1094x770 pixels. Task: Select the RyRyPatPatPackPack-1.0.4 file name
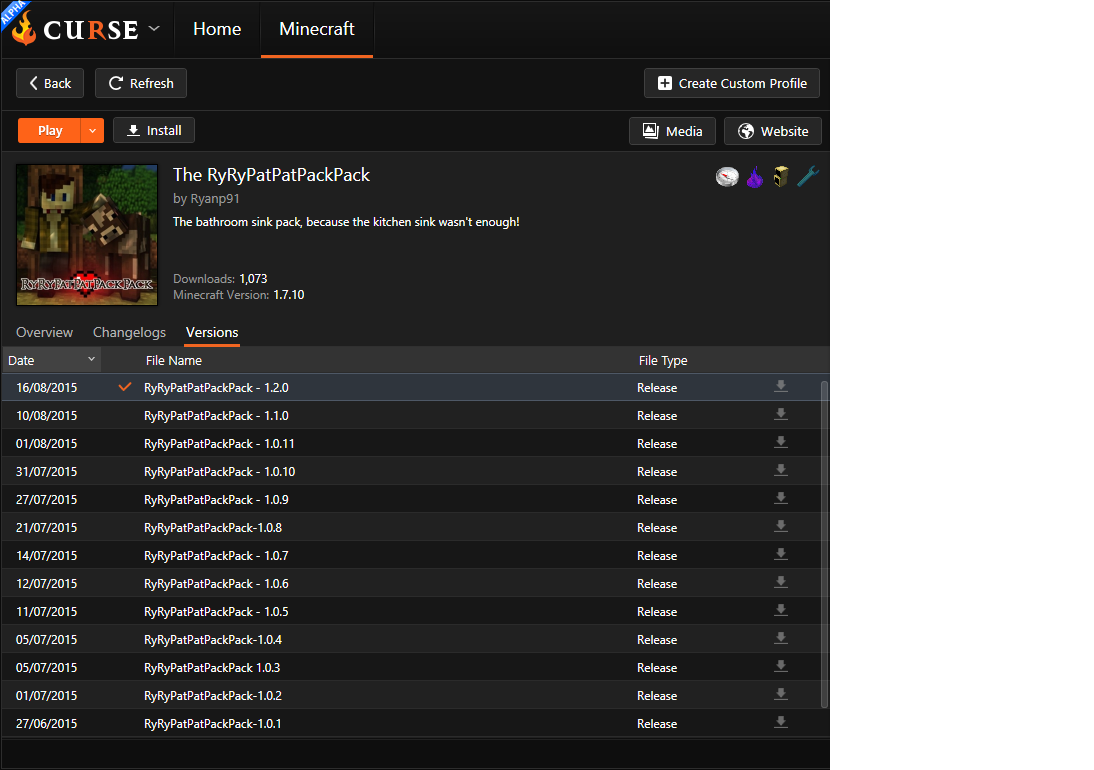pos(213,640)
